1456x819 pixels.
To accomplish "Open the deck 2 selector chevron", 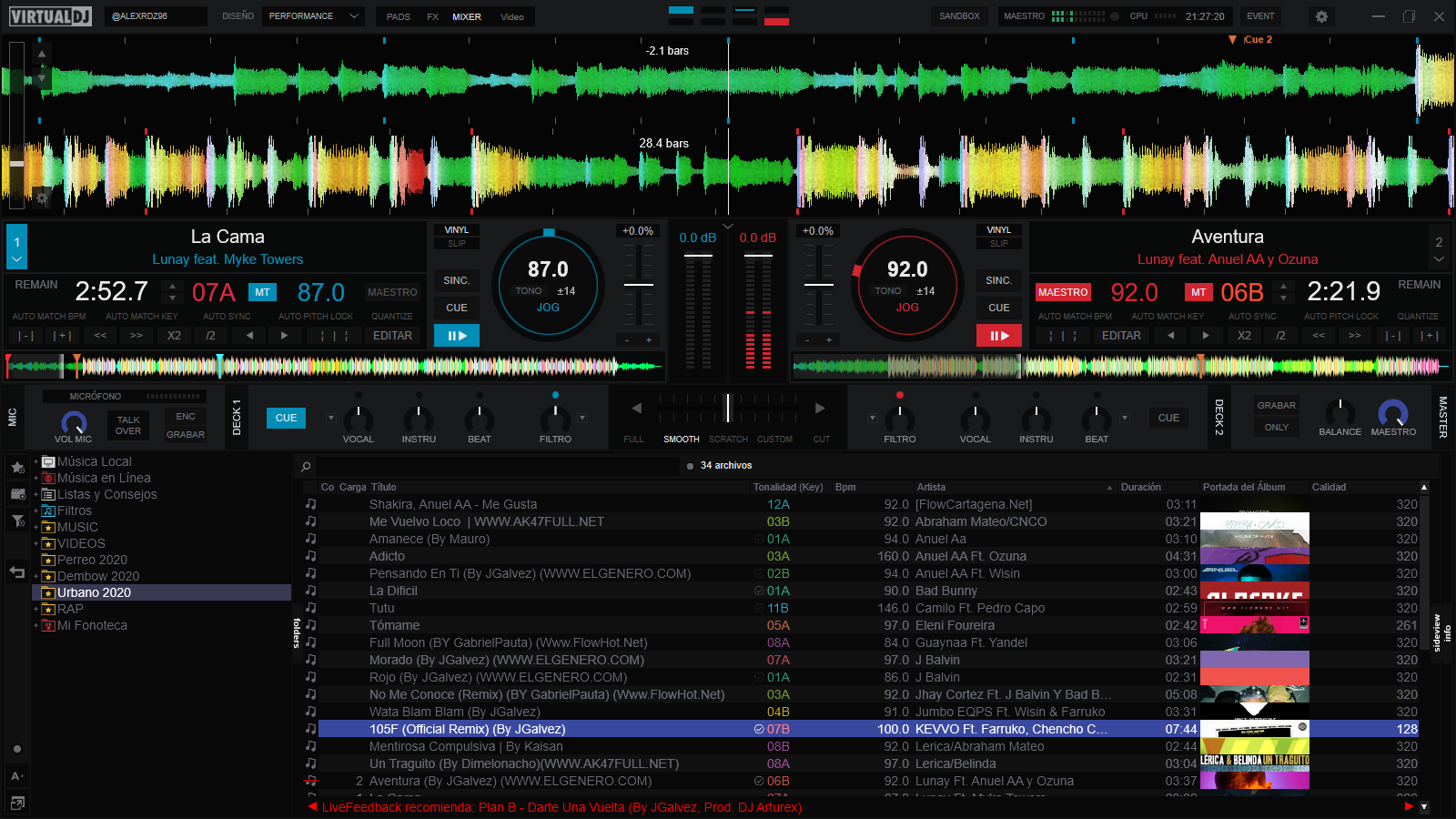I will click(x=1439, y=260).
